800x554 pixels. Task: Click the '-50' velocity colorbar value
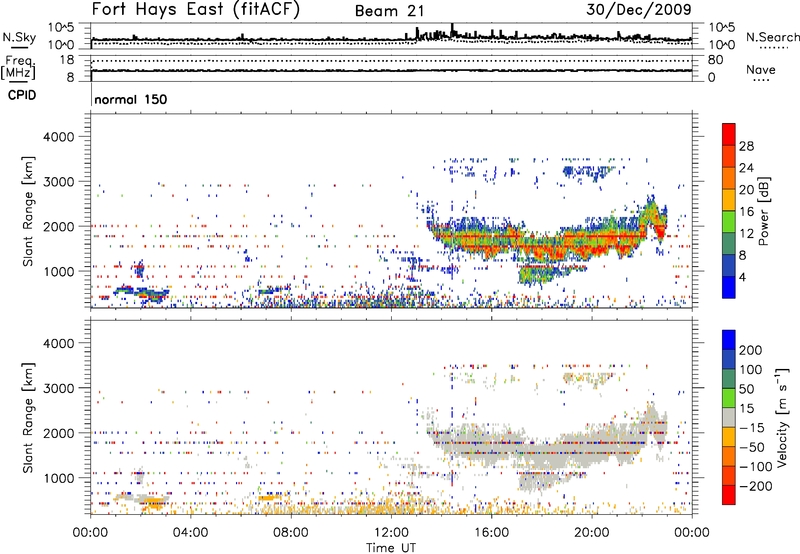click(x=752, y=447)
